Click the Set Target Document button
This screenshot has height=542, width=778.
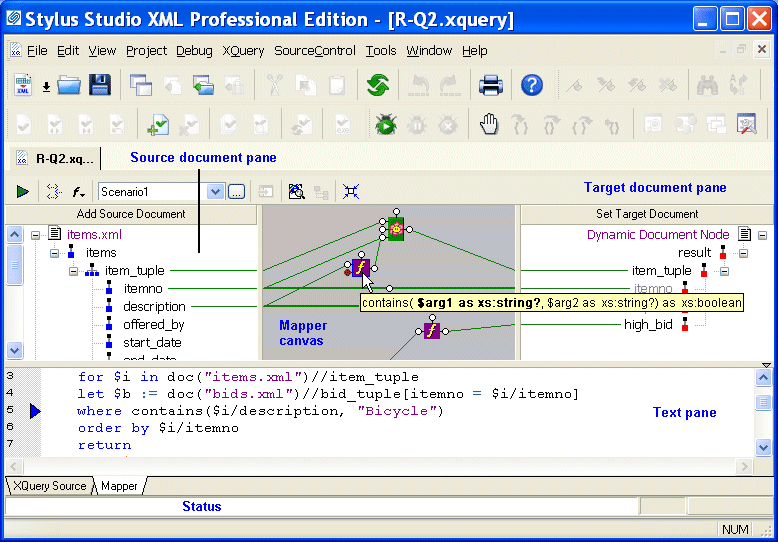(x=647, y=214)
